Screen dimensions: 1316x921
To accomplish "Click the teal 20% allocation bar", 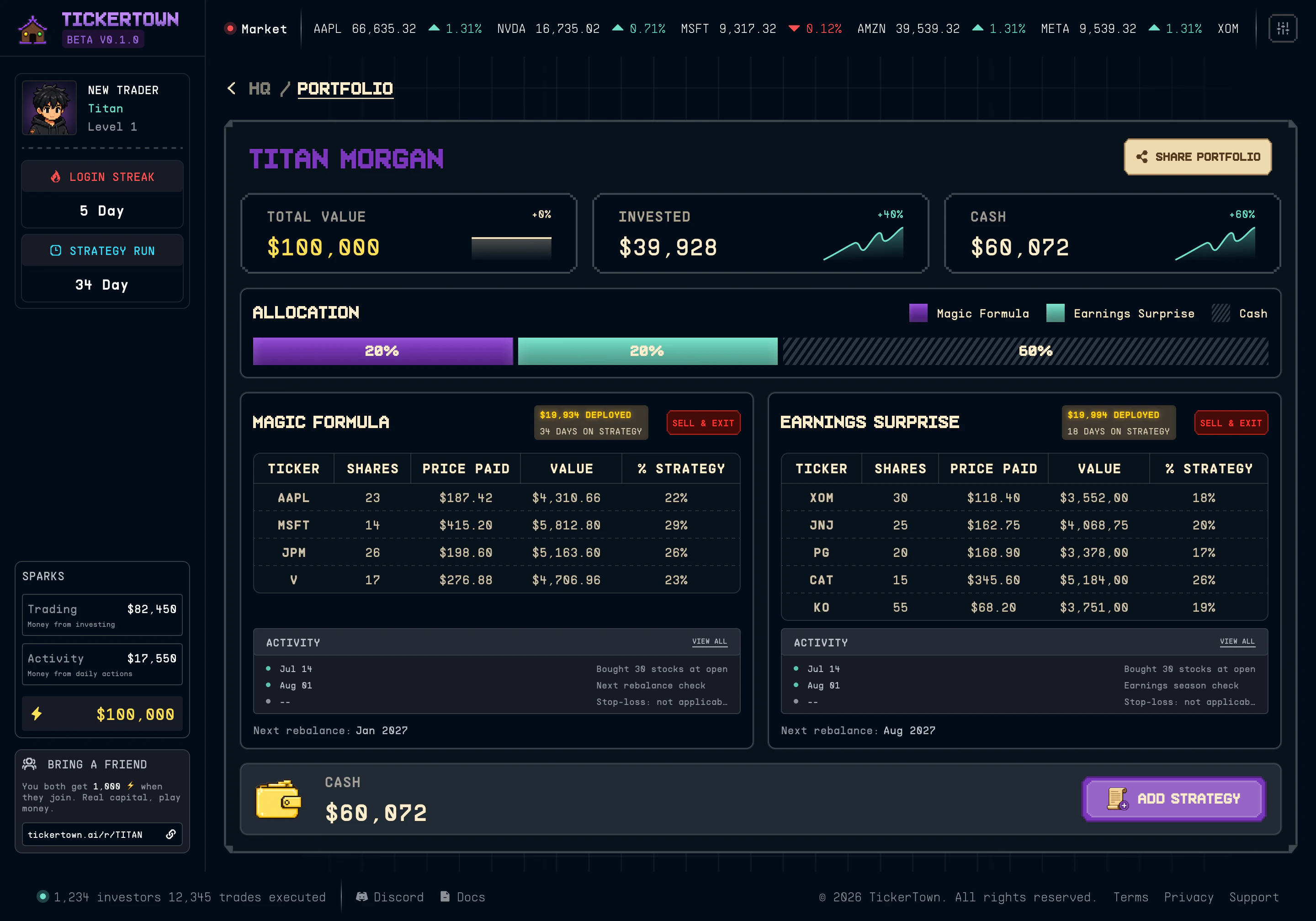I will pos(647,351).
